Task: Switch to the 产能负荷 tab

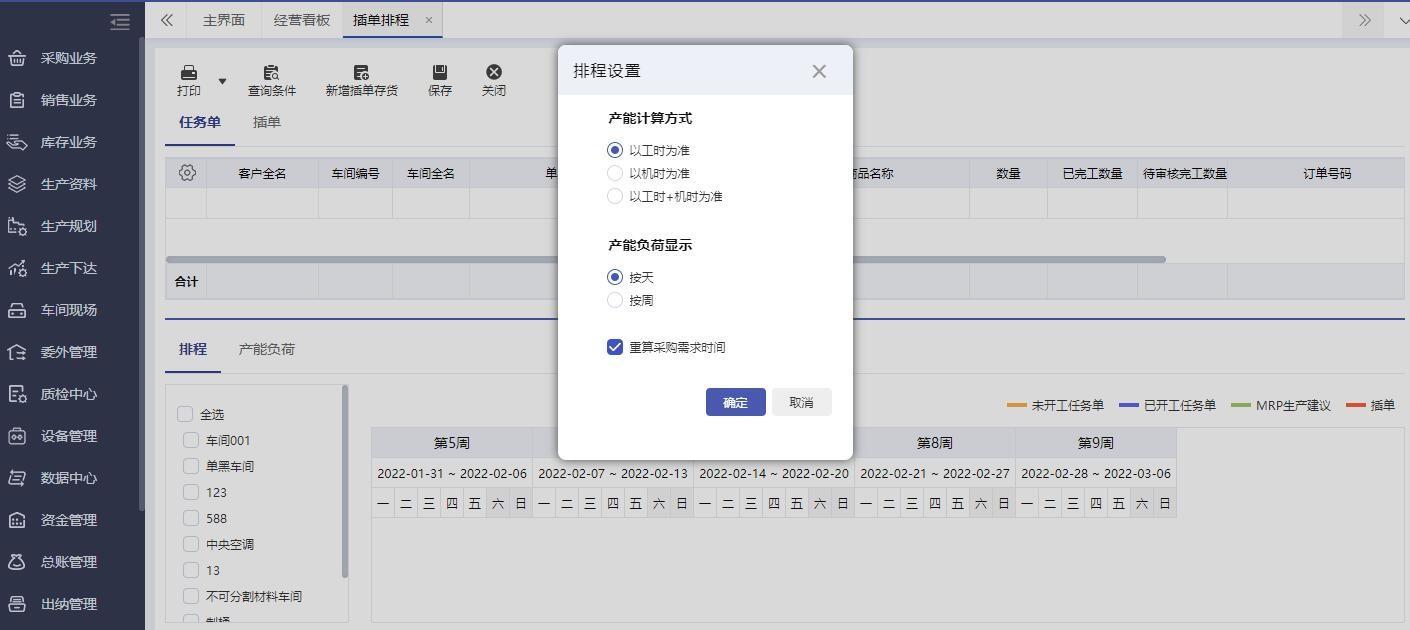Action: tap(266, 349)
